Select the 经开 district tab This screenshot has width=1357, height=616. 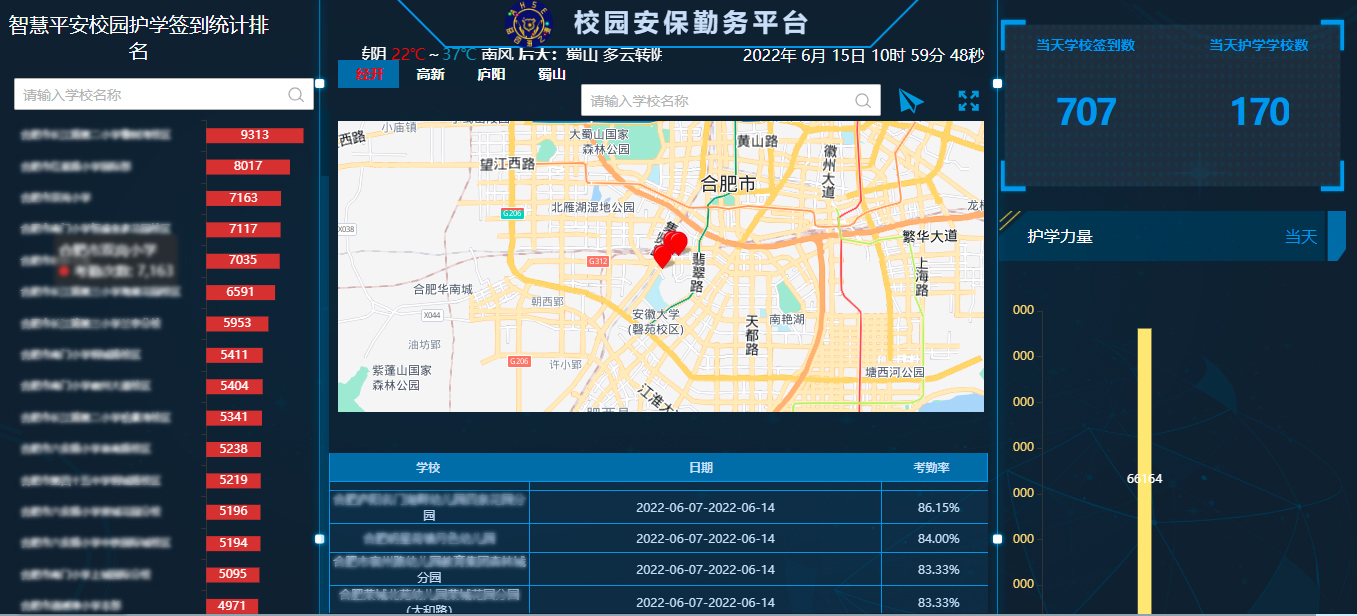pos(369,74)
